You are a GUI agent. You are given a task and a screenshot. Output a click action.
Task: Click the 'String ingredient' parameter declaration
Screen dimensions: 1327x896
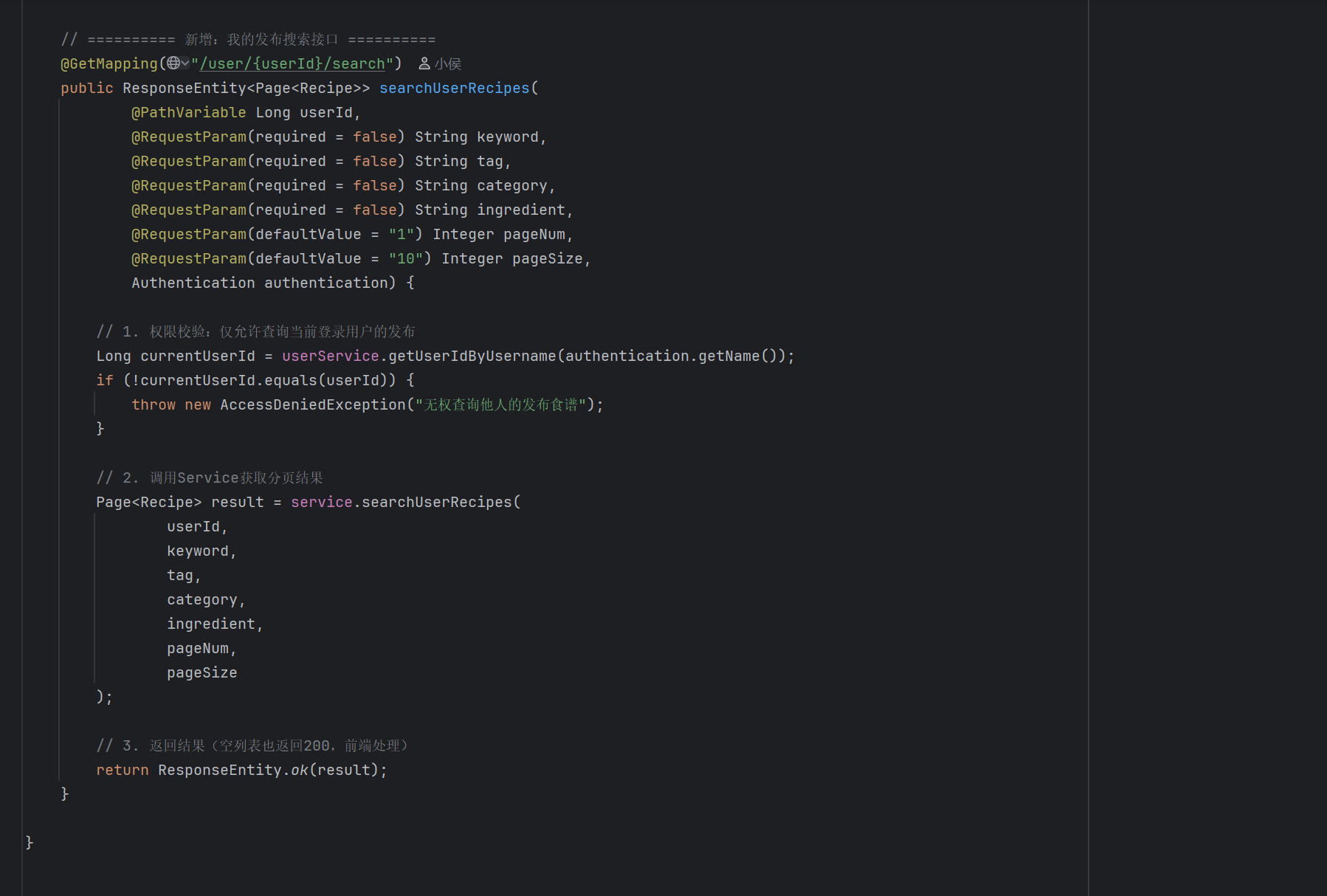pyautogui.click(x=490, y=210)
